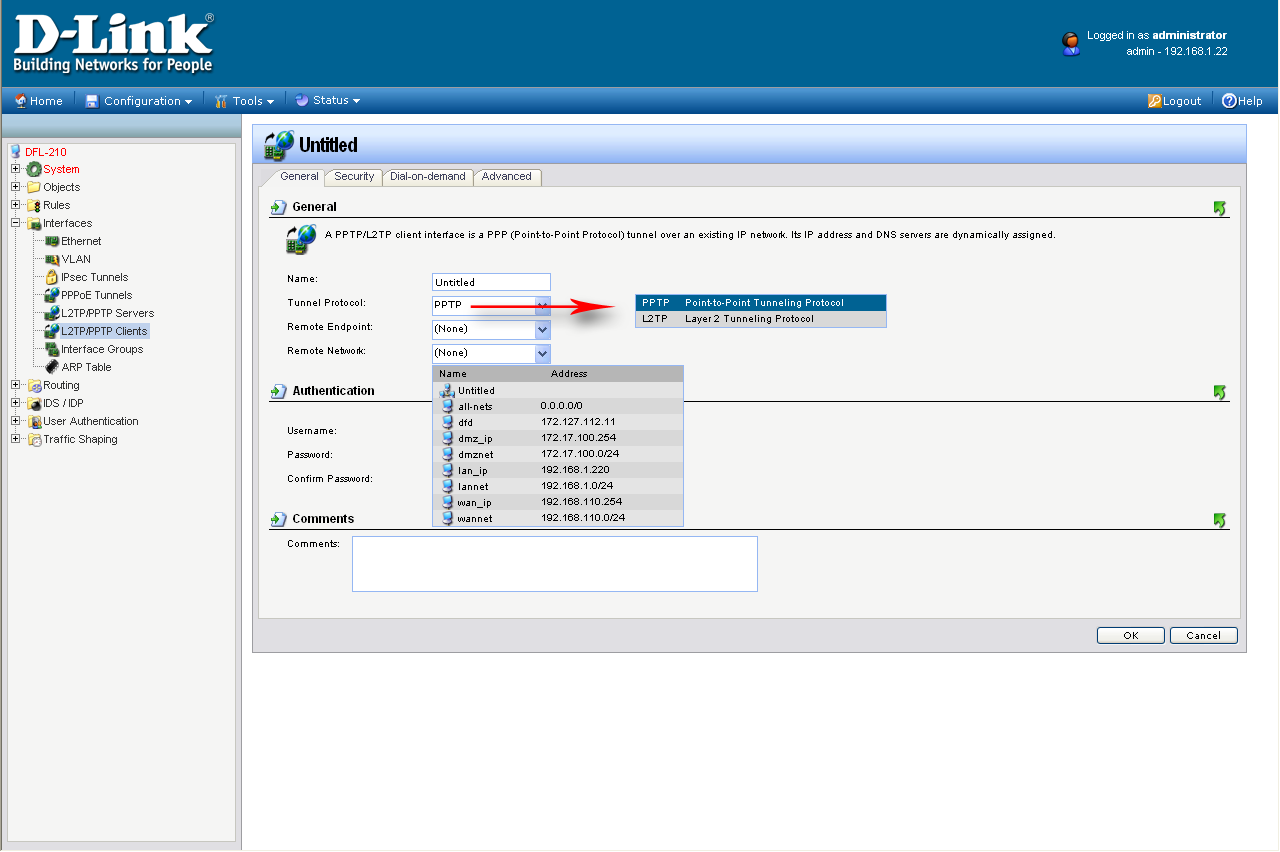Click the Traffic Shaping icon
The width and height of the screenshot is (1280, 852).
[34, 439]
